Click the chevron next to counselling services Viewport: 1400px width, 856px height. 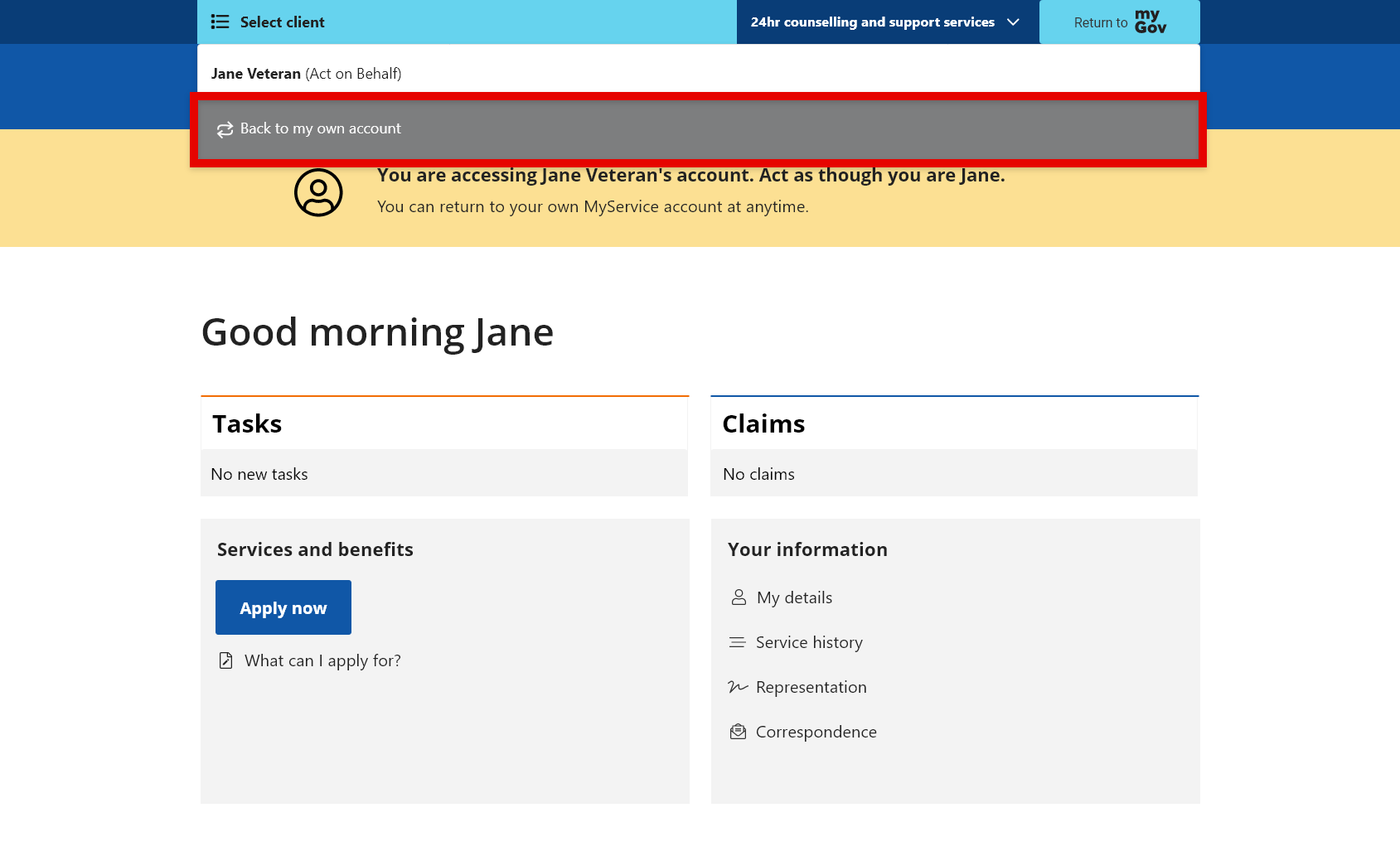pyautogui.click(x=1013, y=22)
